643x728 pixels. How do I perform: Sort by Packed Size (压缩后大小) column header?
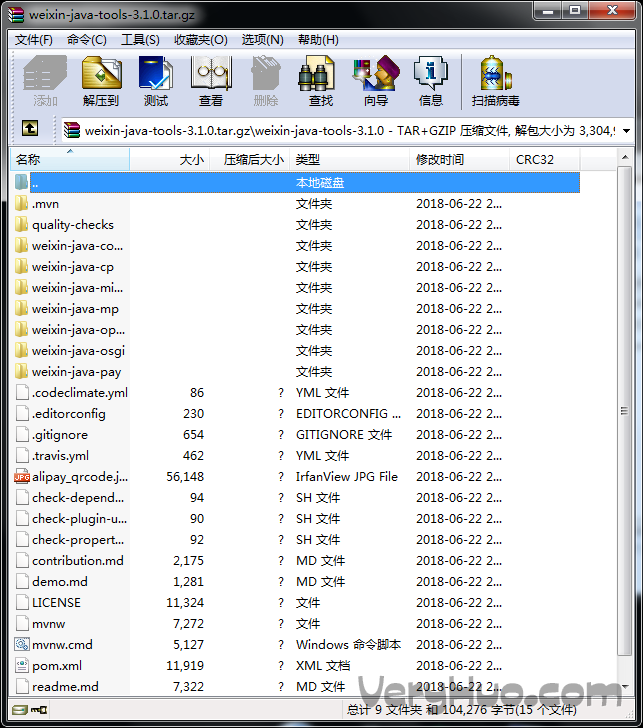click(x=250, y=160)
